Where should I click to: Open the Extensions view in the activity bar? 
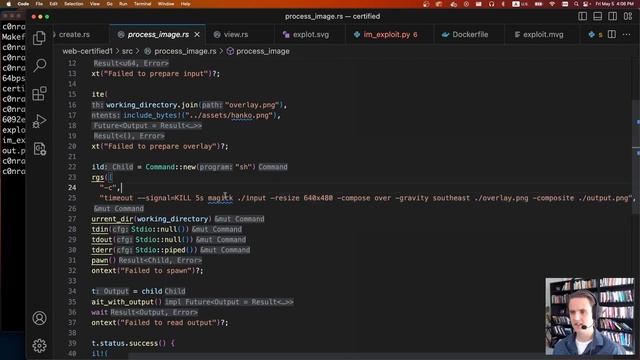(x=40, y=93)
